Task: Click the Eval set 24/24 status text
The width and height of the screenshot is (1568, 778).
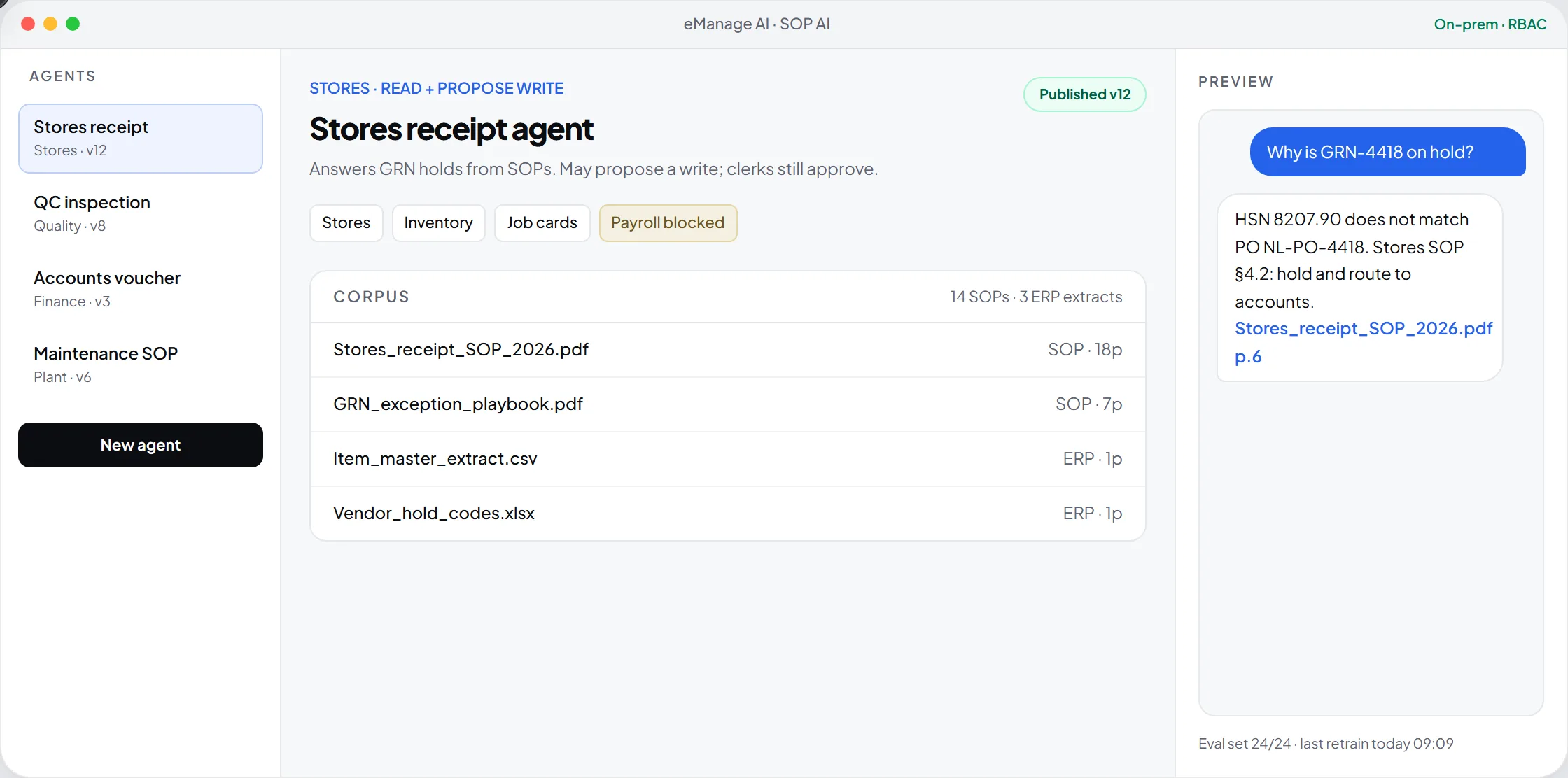Action: coord(1325,744)
